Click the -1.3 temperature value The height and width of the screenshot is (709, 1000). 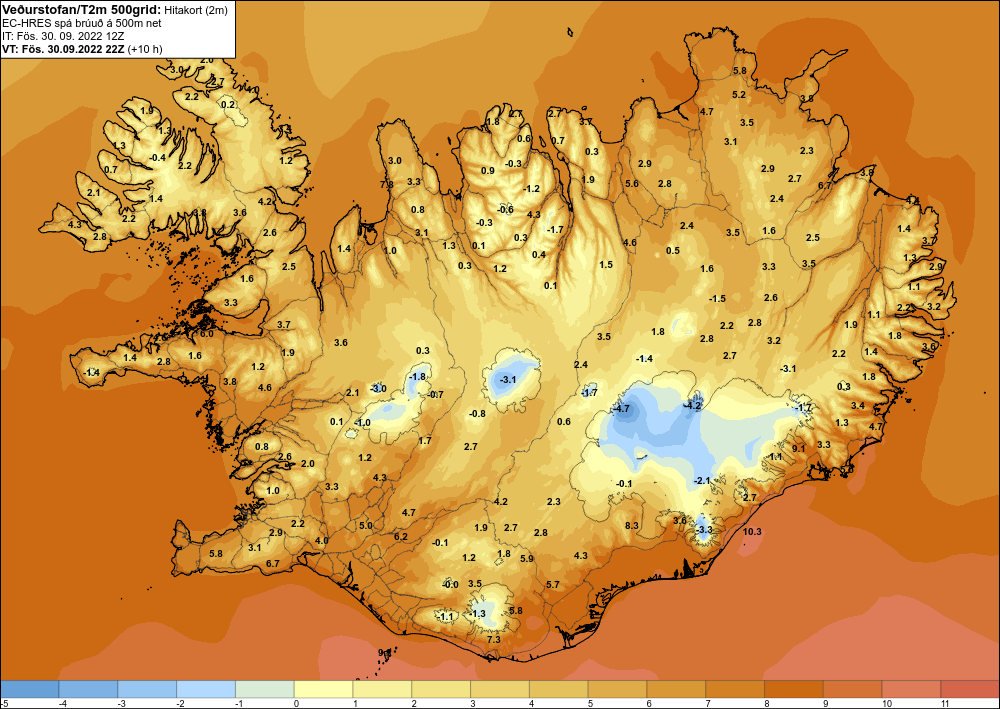click(477, 613)
